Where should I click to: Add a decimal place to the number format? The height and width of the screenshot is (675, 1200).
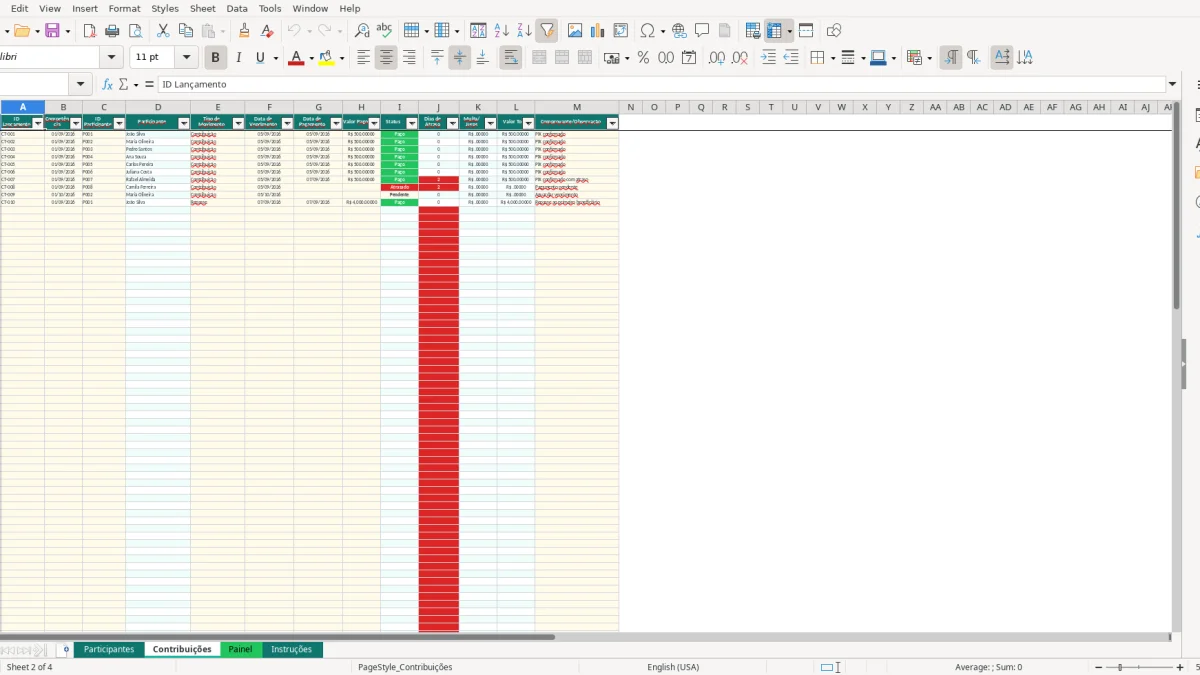click(716, 58)
